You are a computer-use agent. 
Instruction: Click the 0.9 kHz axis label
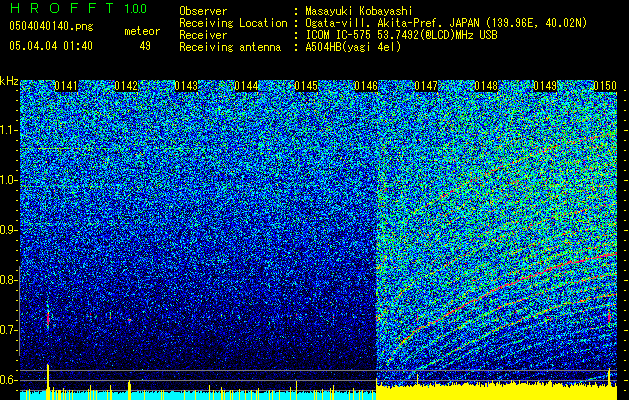tap(9, 230)
